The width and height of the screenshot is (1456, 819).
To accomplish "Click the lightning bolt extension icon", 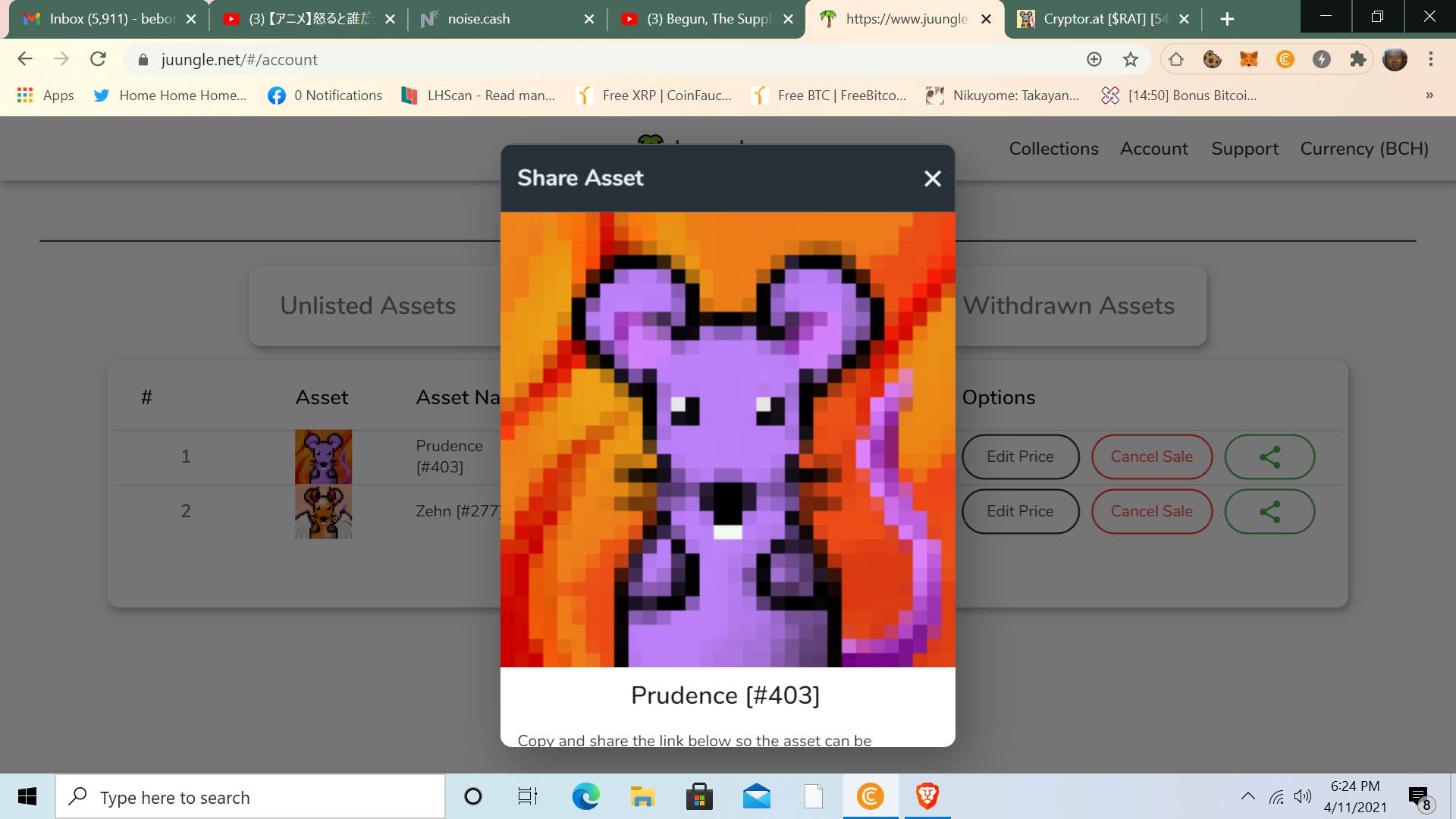I will point(1322,59).
